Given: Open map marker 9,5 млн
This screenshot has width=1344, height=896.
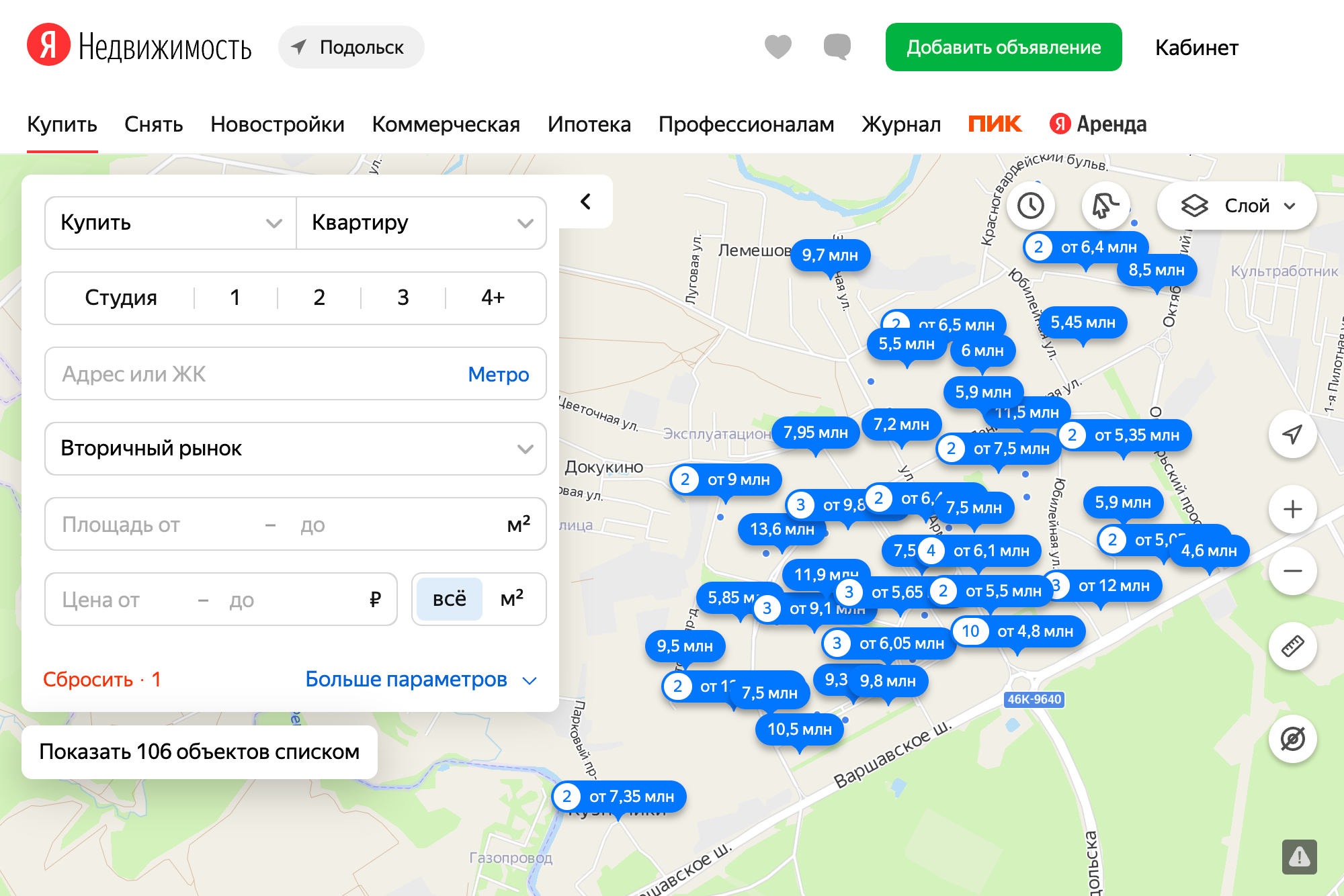Looking at the screenshot, I should coord(685,646).
